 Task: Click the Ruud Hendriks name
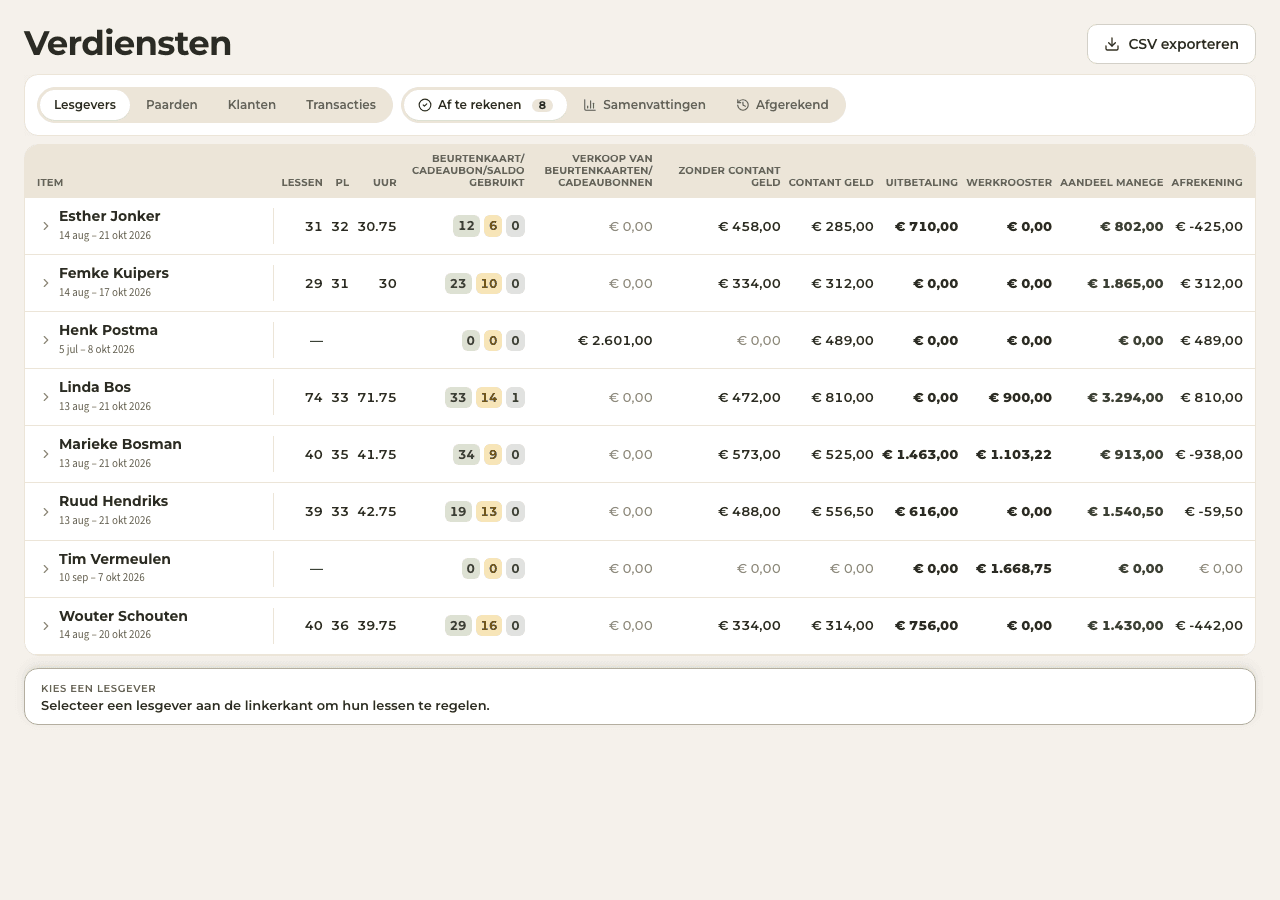click(x=114, y=501)
